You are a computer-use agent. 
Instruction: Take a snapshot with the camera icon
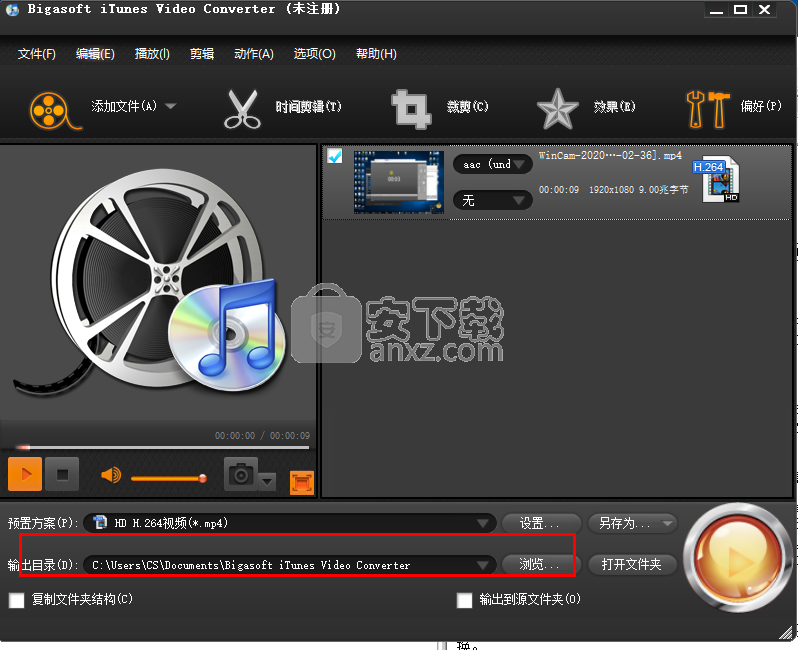coord(241,474)
